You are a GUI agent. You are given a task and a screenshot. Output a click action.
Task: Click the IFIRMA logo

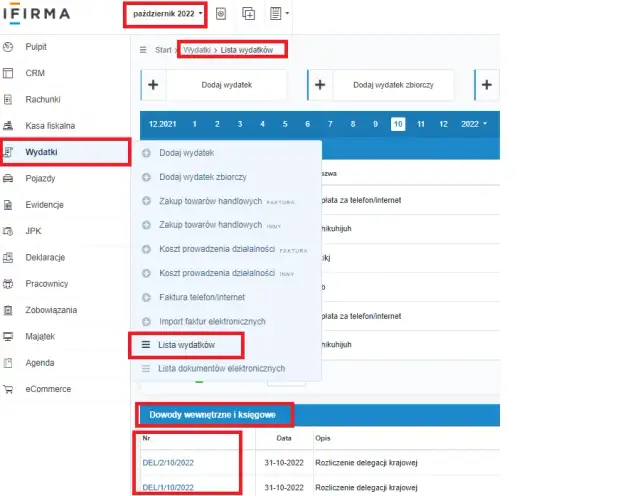point(36,13)
